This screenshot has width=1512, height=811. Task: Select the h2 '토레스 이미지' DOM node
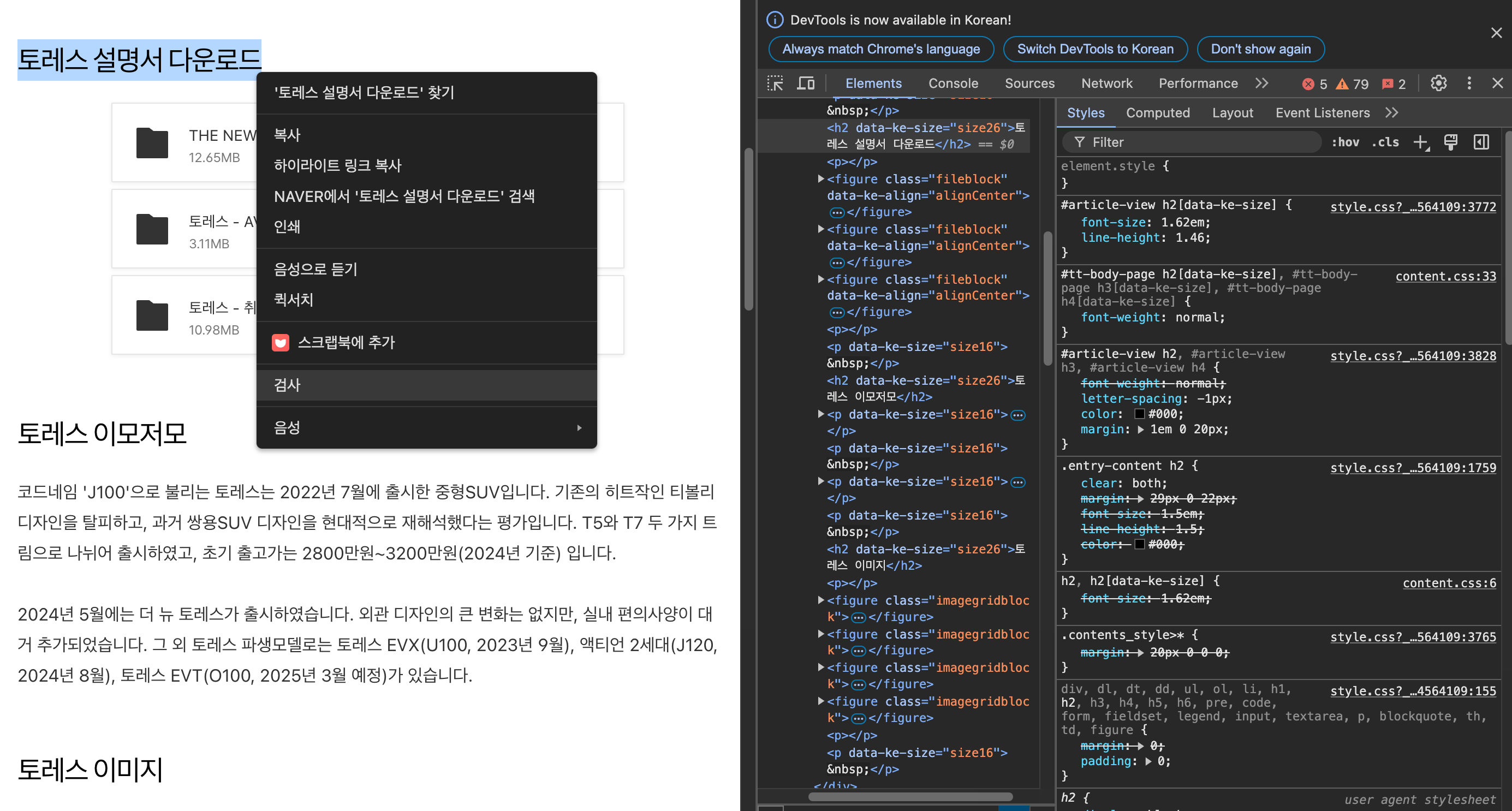coord(926,557)
